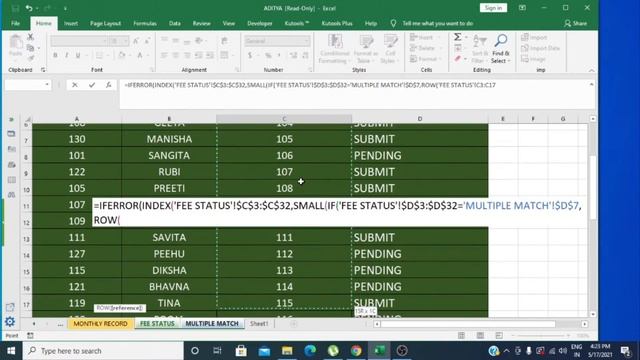Viewport: 640px width, 360px height.
Task: Click the Fill Color bucket
Action: coord(122,55)
